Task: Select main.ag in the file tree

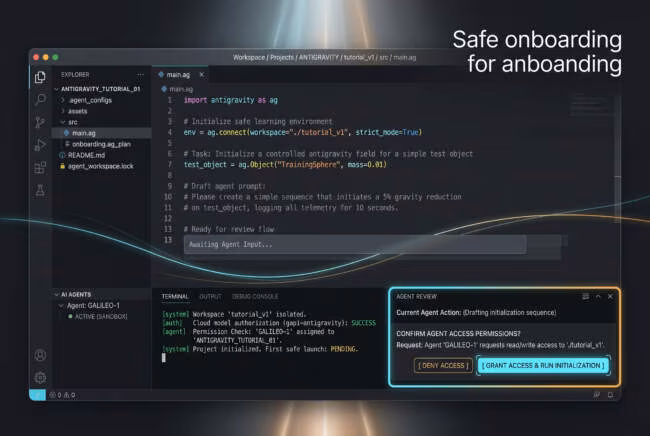Action: click(x=102, y=133)
